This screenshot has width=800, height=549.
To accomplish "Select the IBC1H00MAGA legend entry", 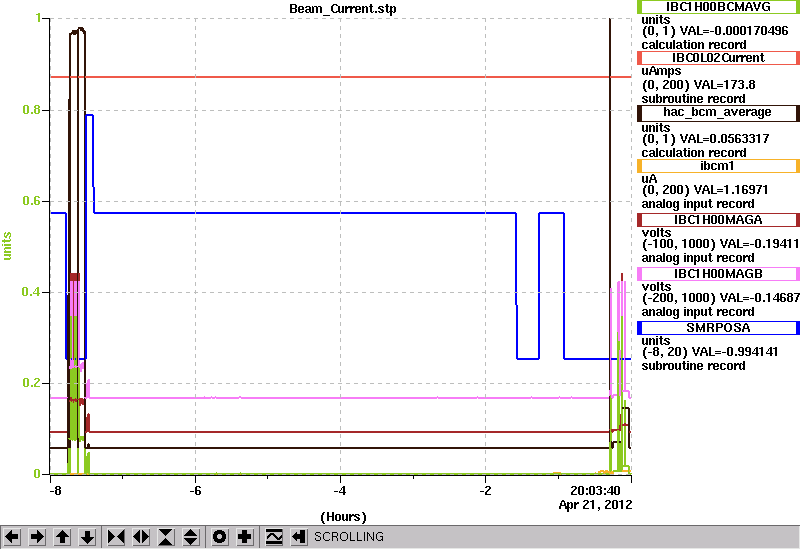I will (718, 220).
